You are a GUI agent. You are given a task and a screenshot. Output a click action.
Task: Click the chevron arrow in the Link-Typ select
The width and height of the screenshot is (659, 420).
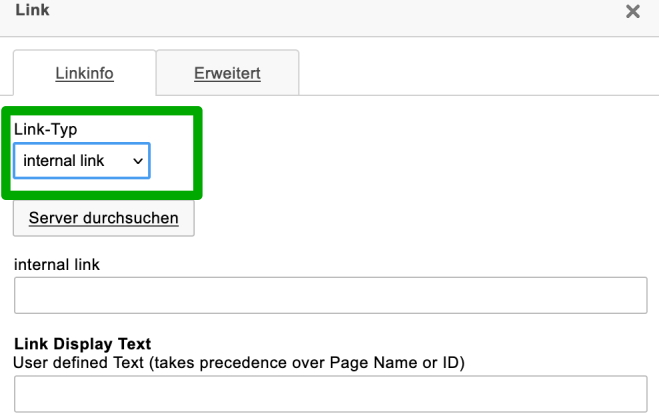138,161
